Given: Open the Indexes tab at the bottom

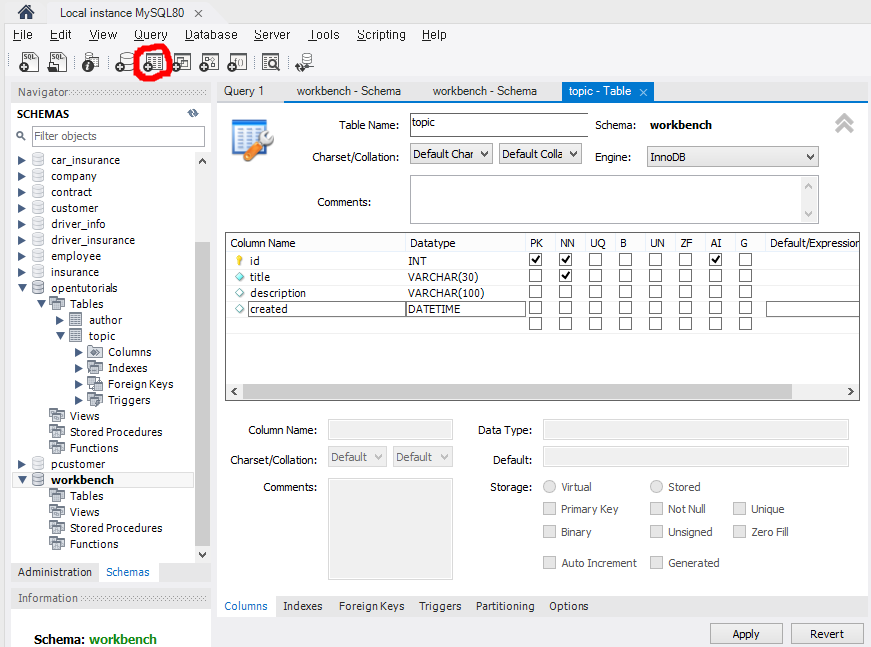Looking at the screenshot, I should pyautogui.click(x=303, y=606).
